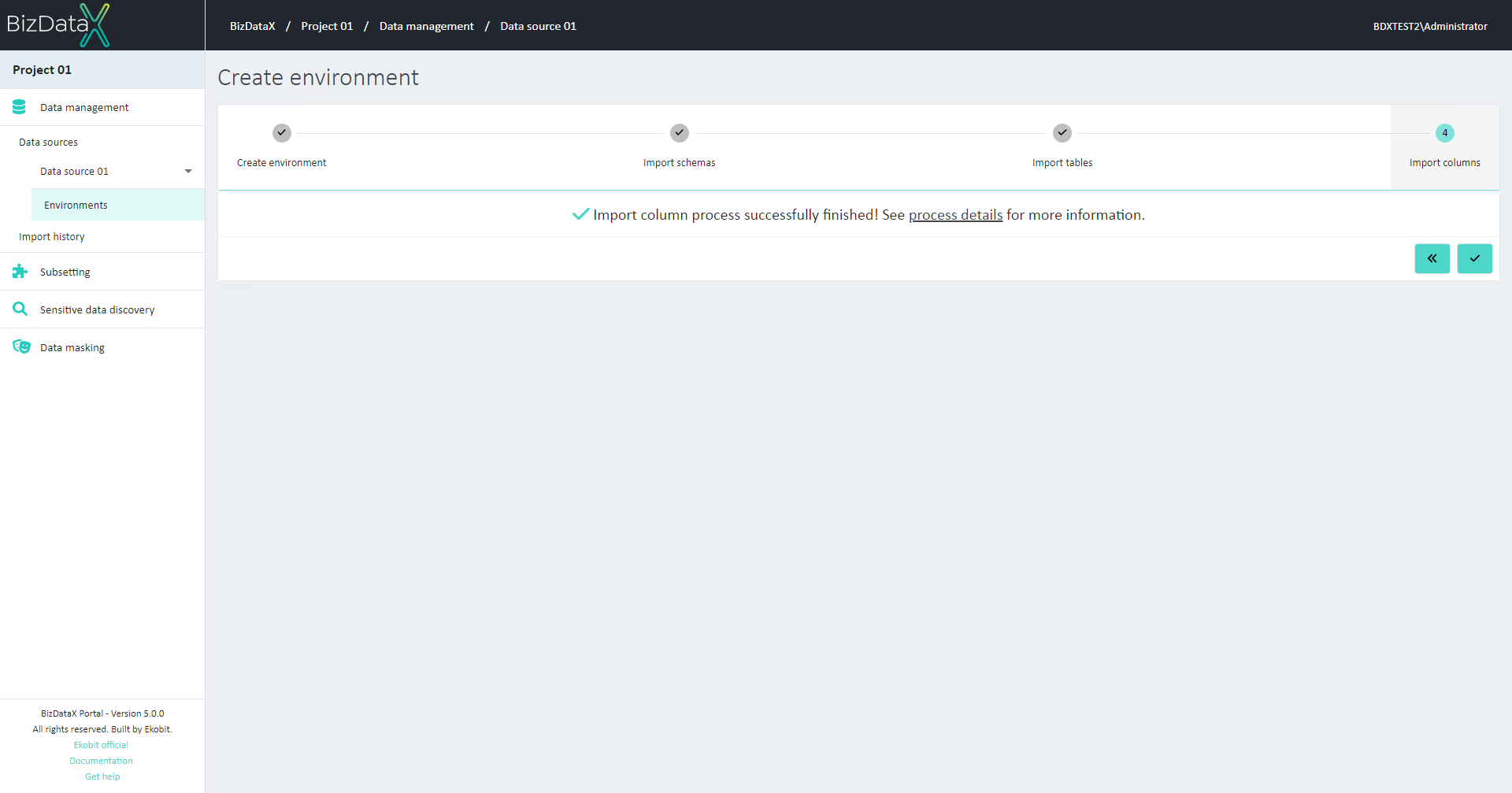
Task: Click the Data source 01 breadcrumb
Action: tap(539, 26)
